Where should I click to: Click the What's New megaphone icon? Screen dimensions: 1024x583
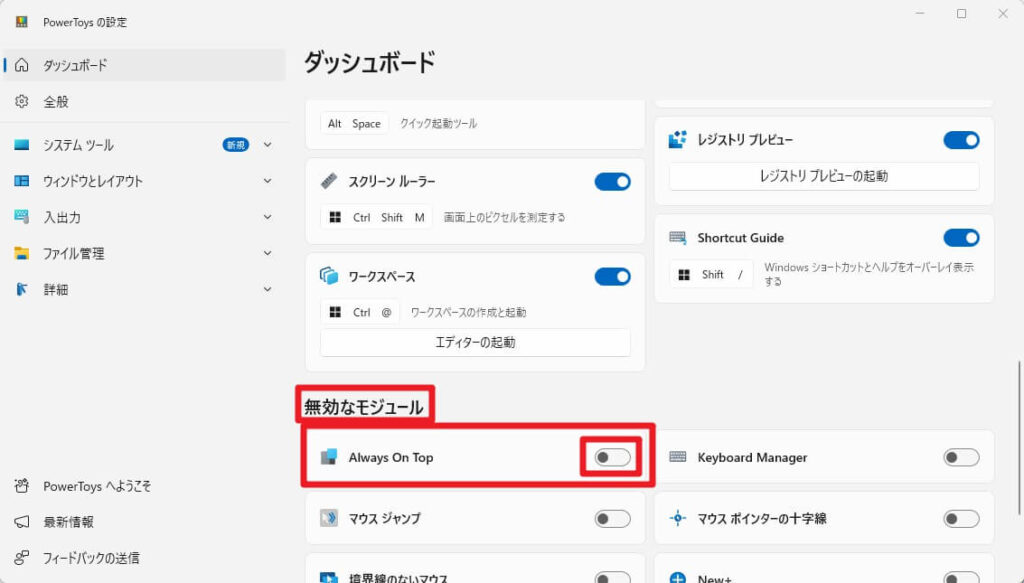coord(22,522)
